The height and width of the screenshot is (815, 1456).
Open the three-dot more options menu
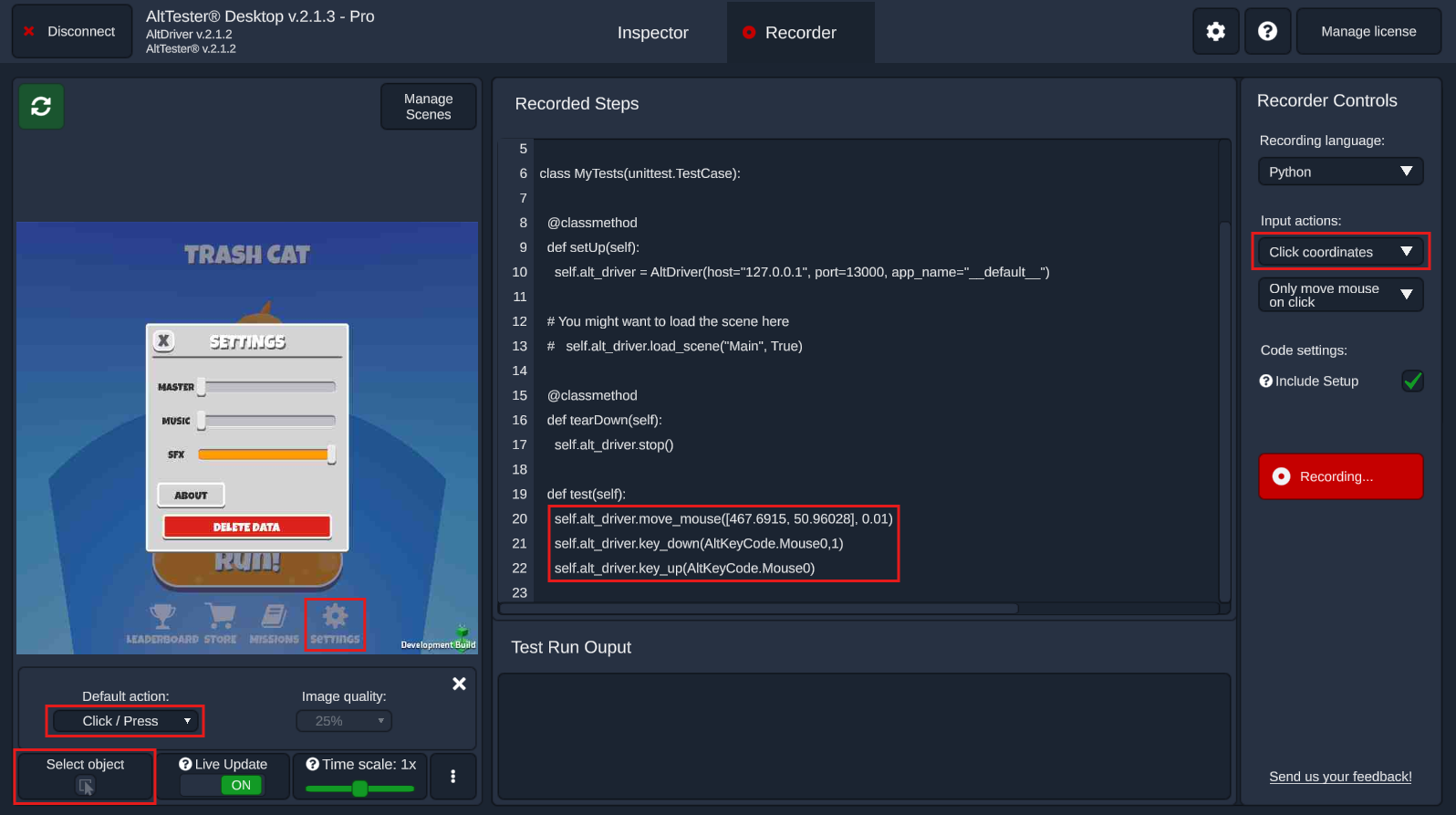point(452,776)
